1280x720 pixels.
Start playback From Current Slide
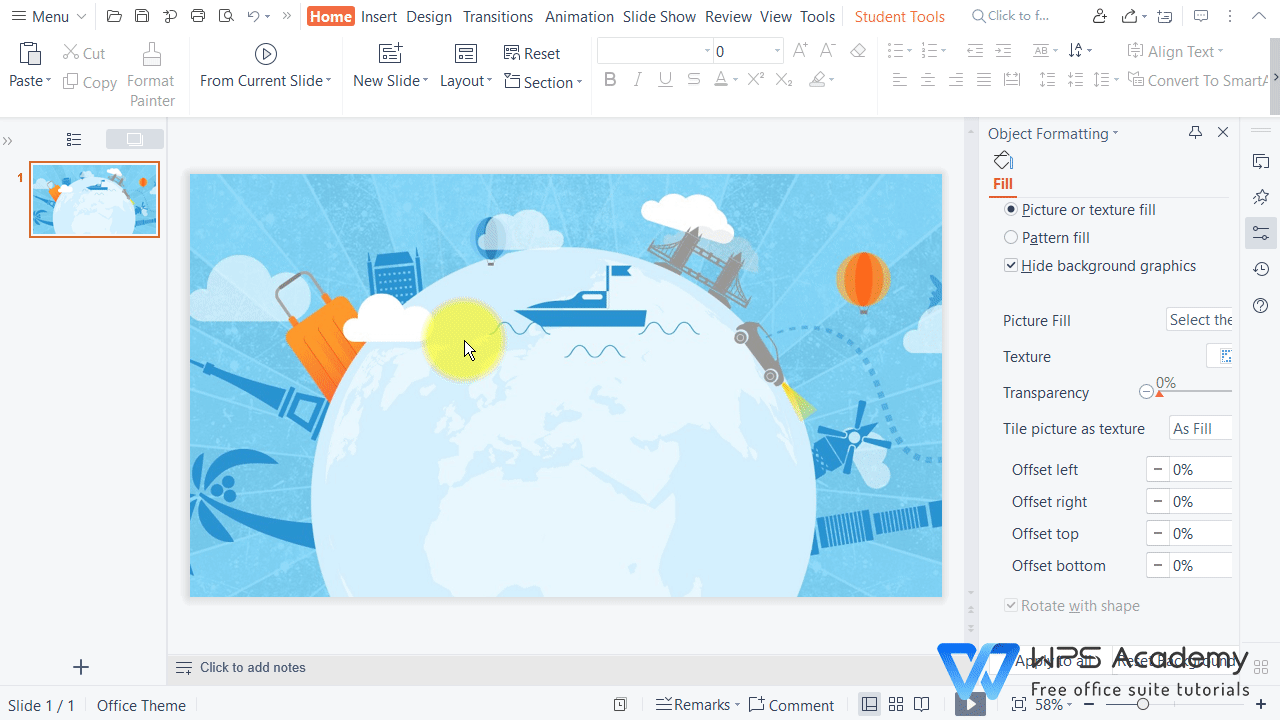265,54
